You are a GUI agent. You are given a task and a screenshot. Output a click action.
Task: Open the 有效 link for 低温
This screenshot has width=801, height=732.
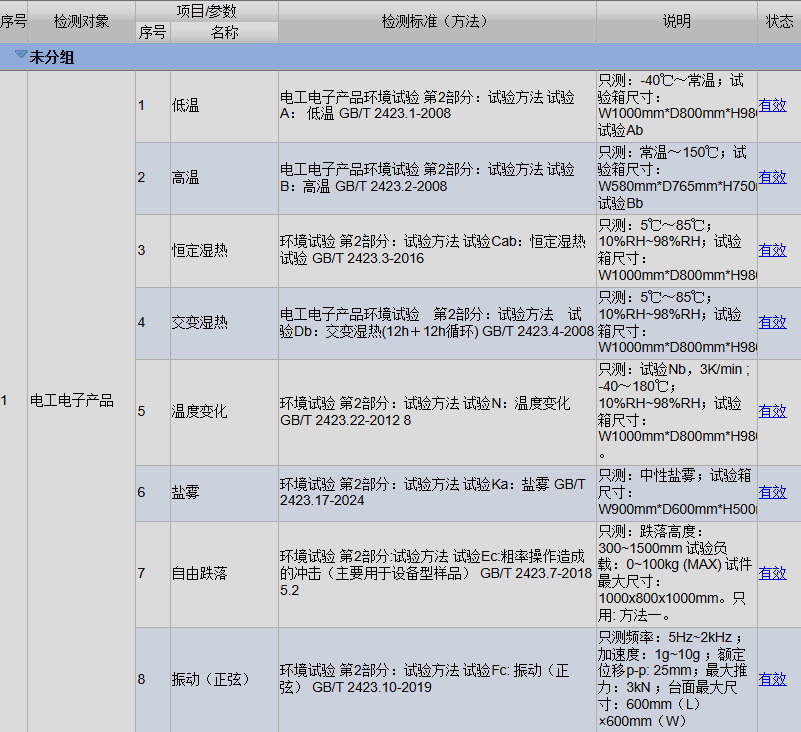(x=772, y=105)
